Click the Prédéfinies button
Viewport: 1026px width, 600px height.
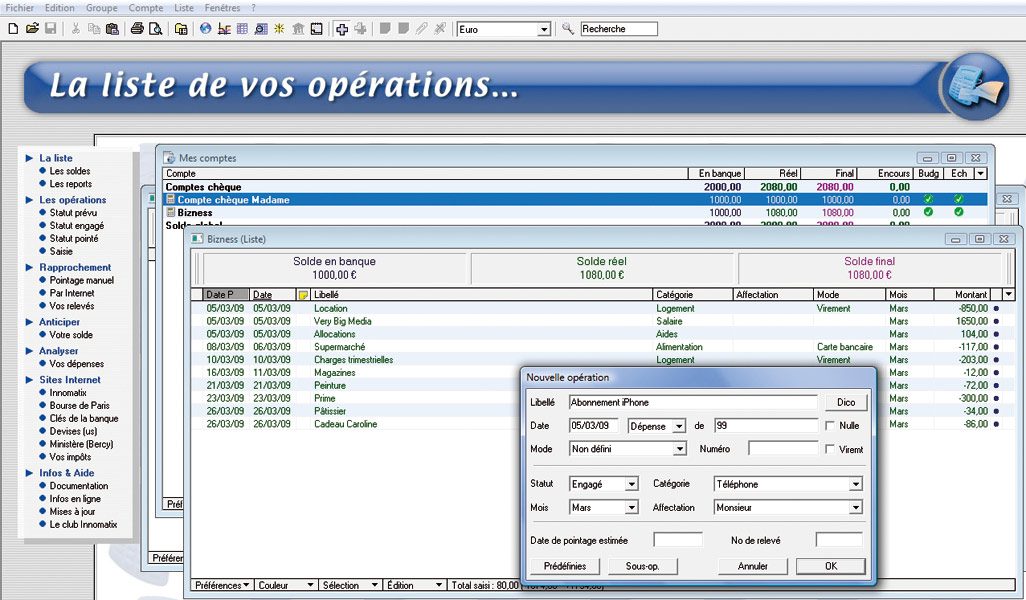[x=565, y=566]
